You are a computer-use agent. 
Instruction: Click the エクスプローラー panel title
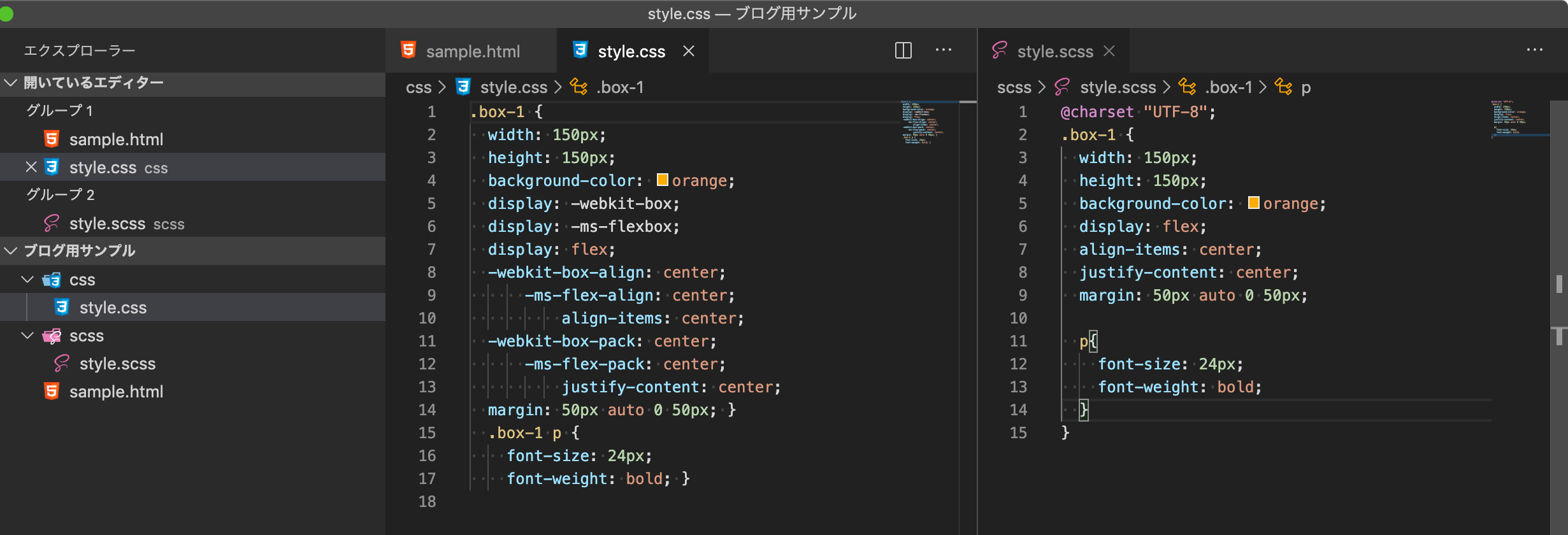click(80, 51)
